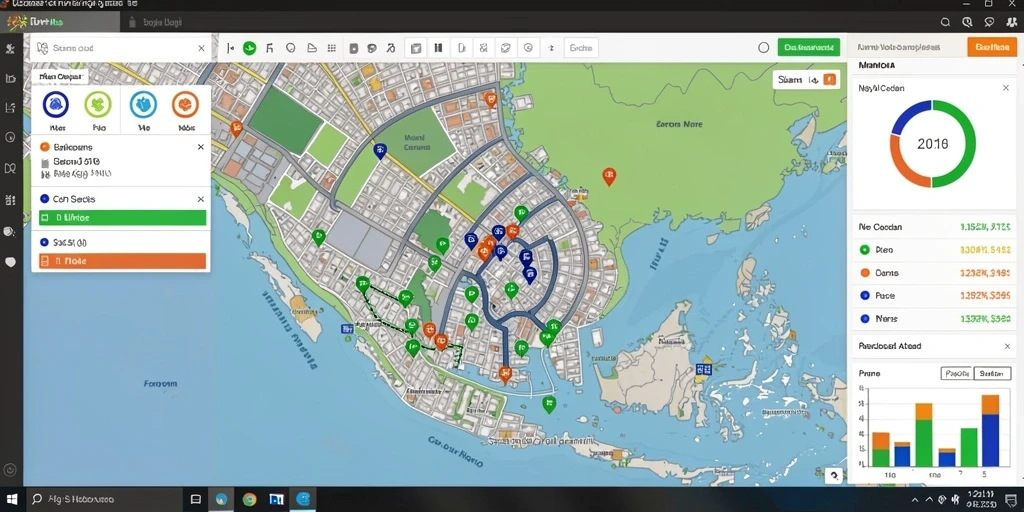Toggle the checkbox inside the green layer bar

(x=44, y=218)
